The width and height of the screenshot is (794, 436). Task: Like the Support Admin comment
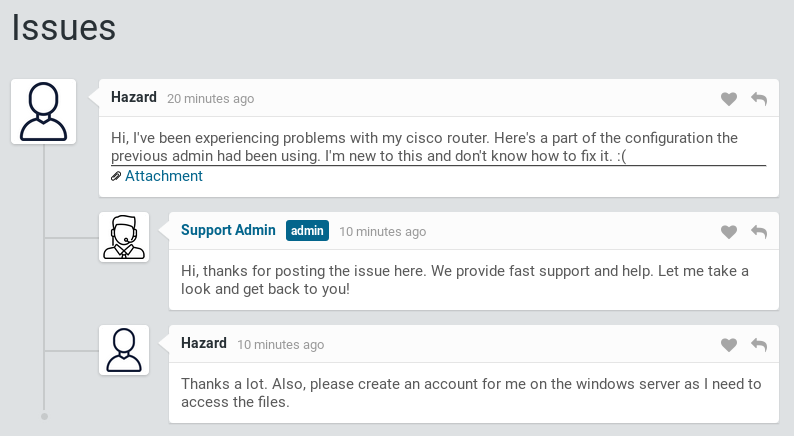tap(729, 232)
